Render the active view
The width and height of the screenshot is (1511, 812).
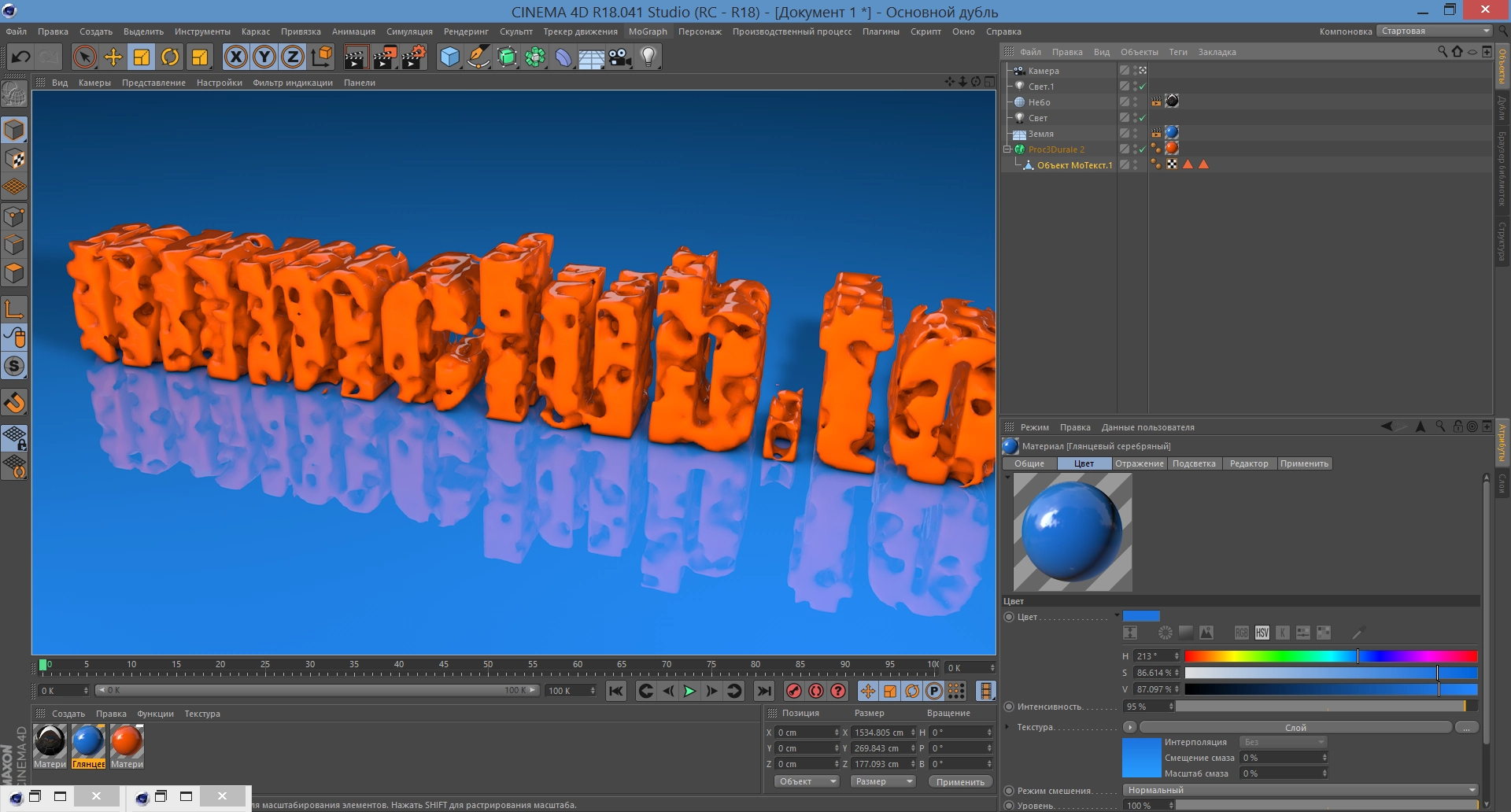[356, 57]
